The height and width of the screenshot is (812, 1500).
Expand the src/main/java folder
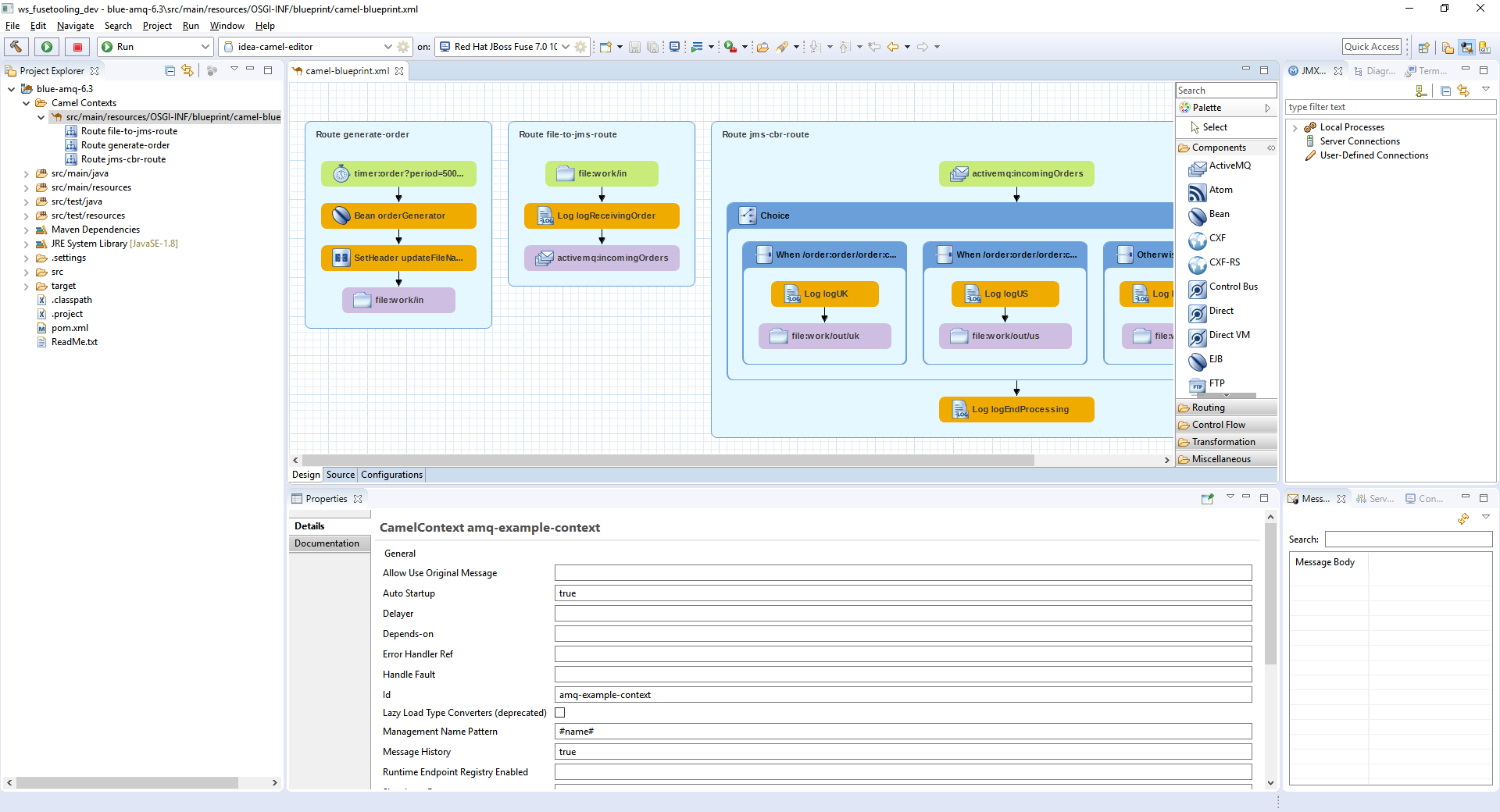pos(27,174)
